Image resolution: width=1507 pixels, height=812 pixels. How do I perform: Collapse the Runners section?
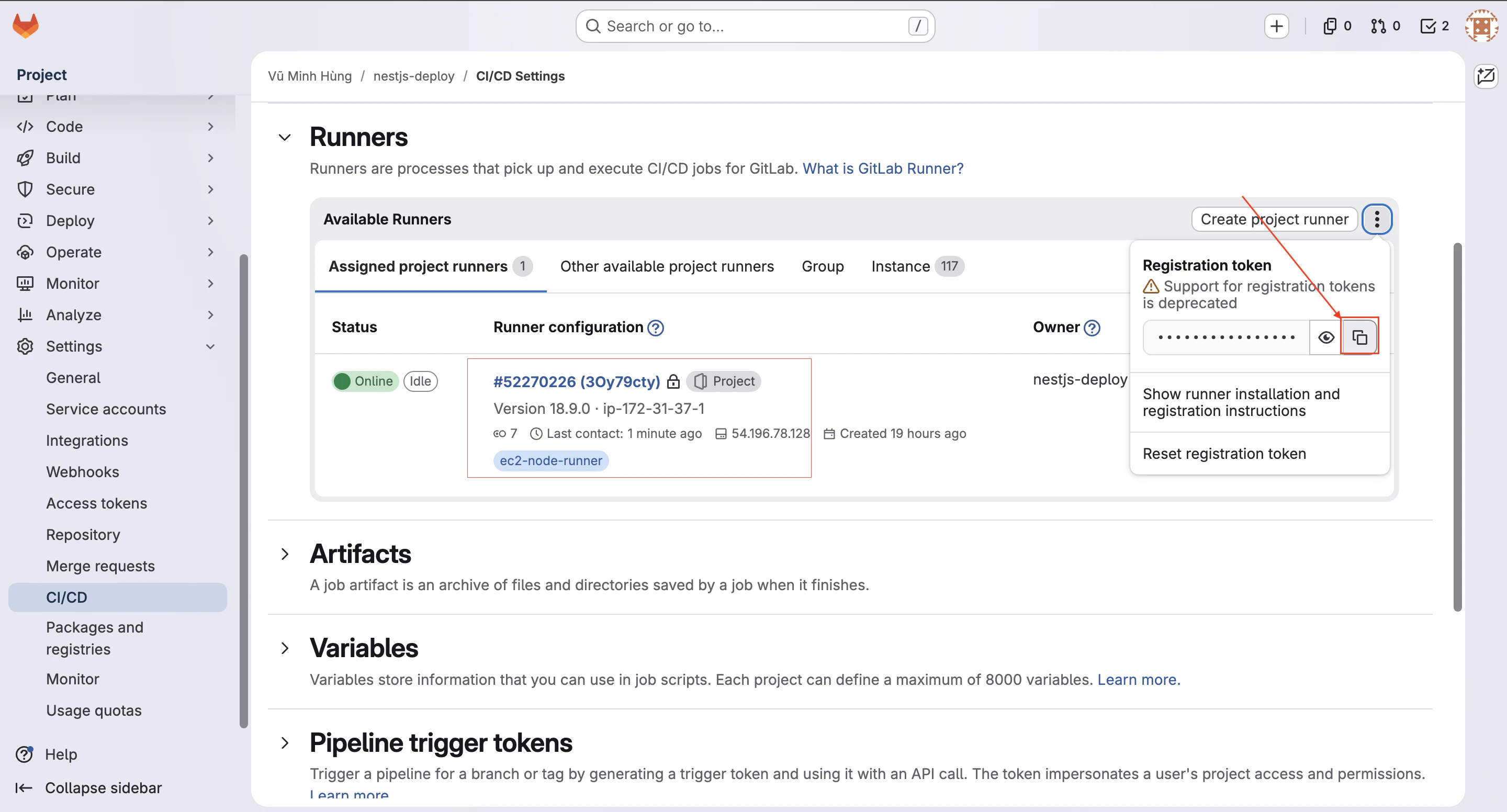pyautogui.click(x=284, y=138)
